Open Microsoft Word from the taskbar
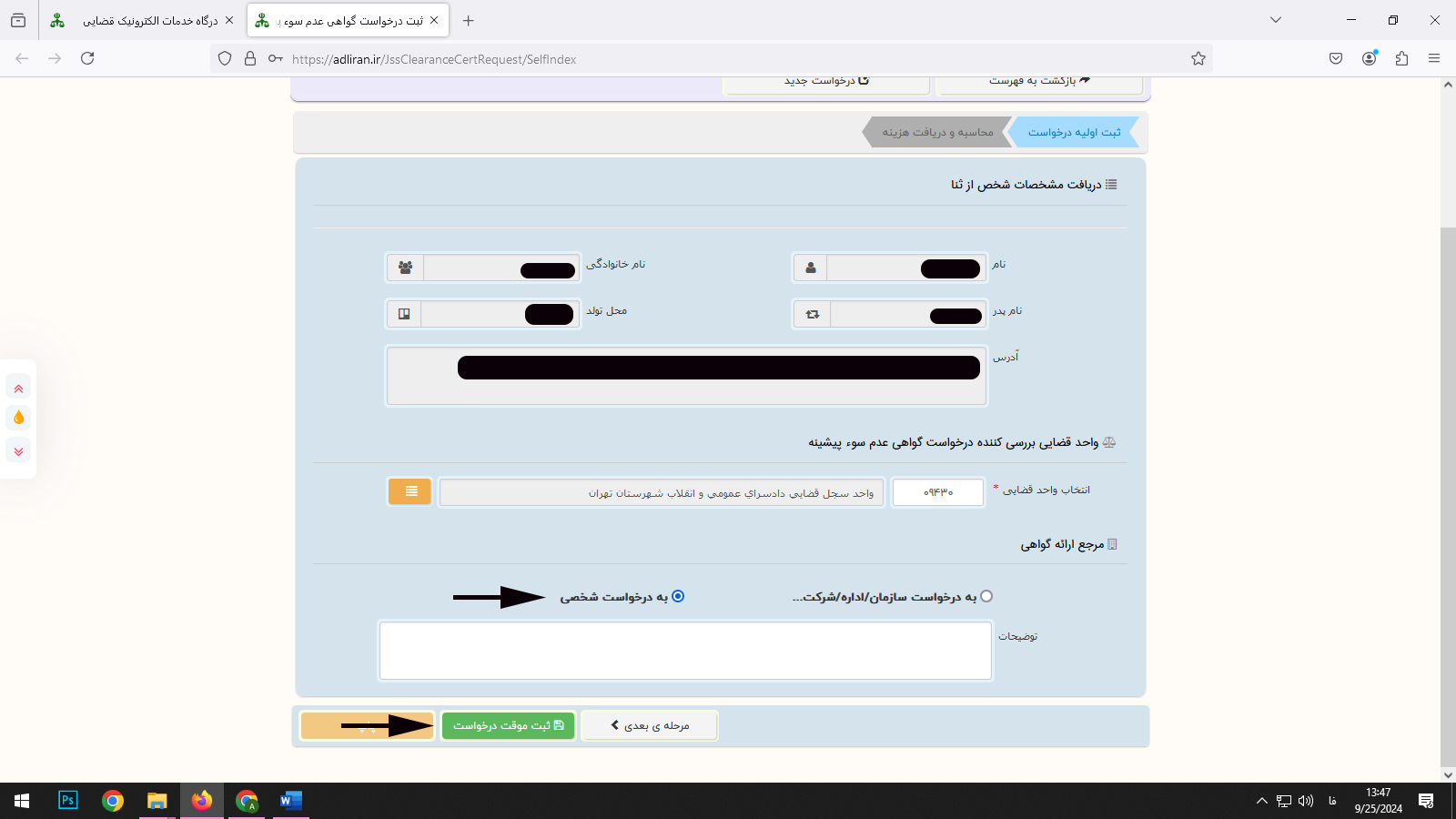 pos(291,801)
